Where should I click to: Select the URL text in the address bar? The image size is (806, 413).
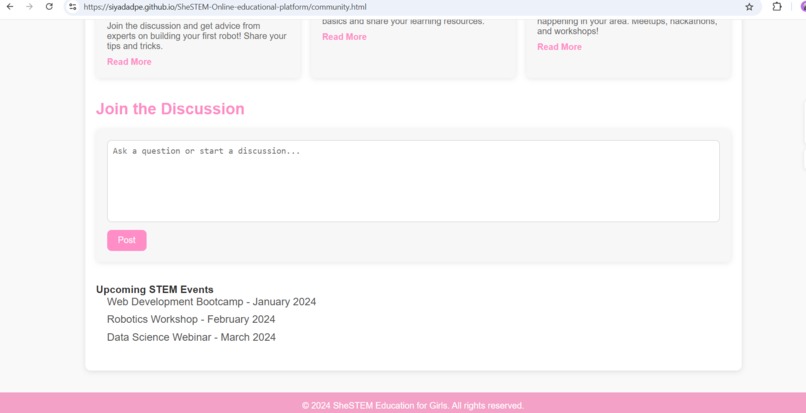pyautogui.click(x=225, y=7)
